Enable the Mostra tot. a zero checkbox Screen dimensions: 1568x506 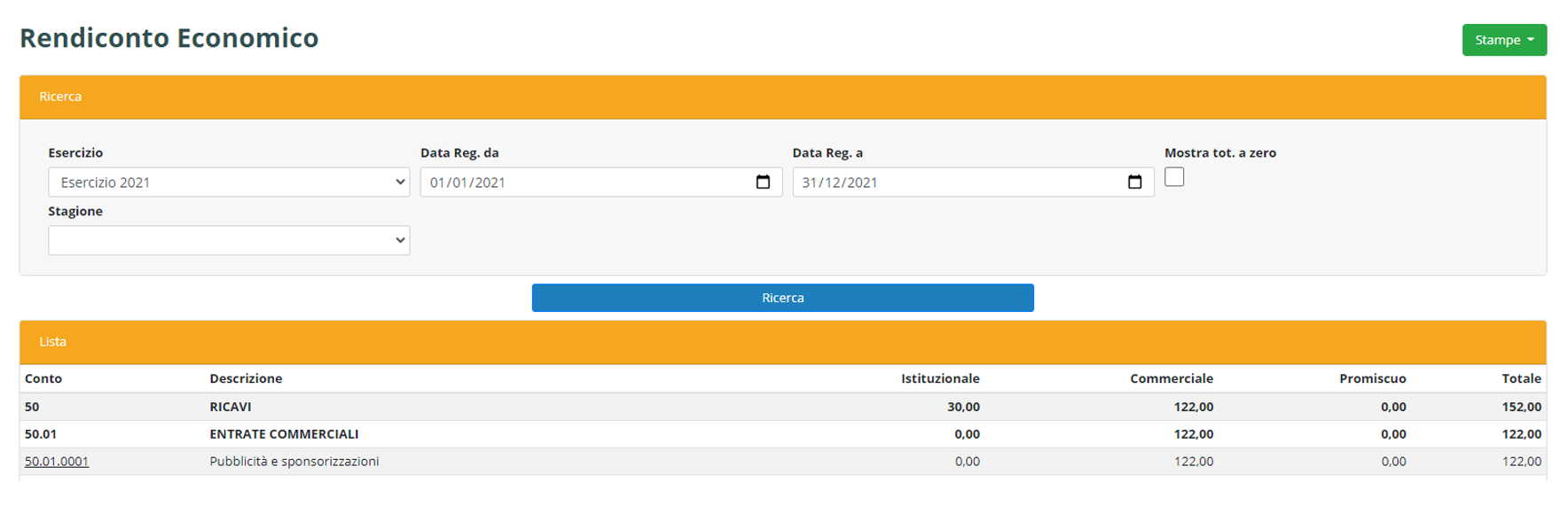[1174, 177]
